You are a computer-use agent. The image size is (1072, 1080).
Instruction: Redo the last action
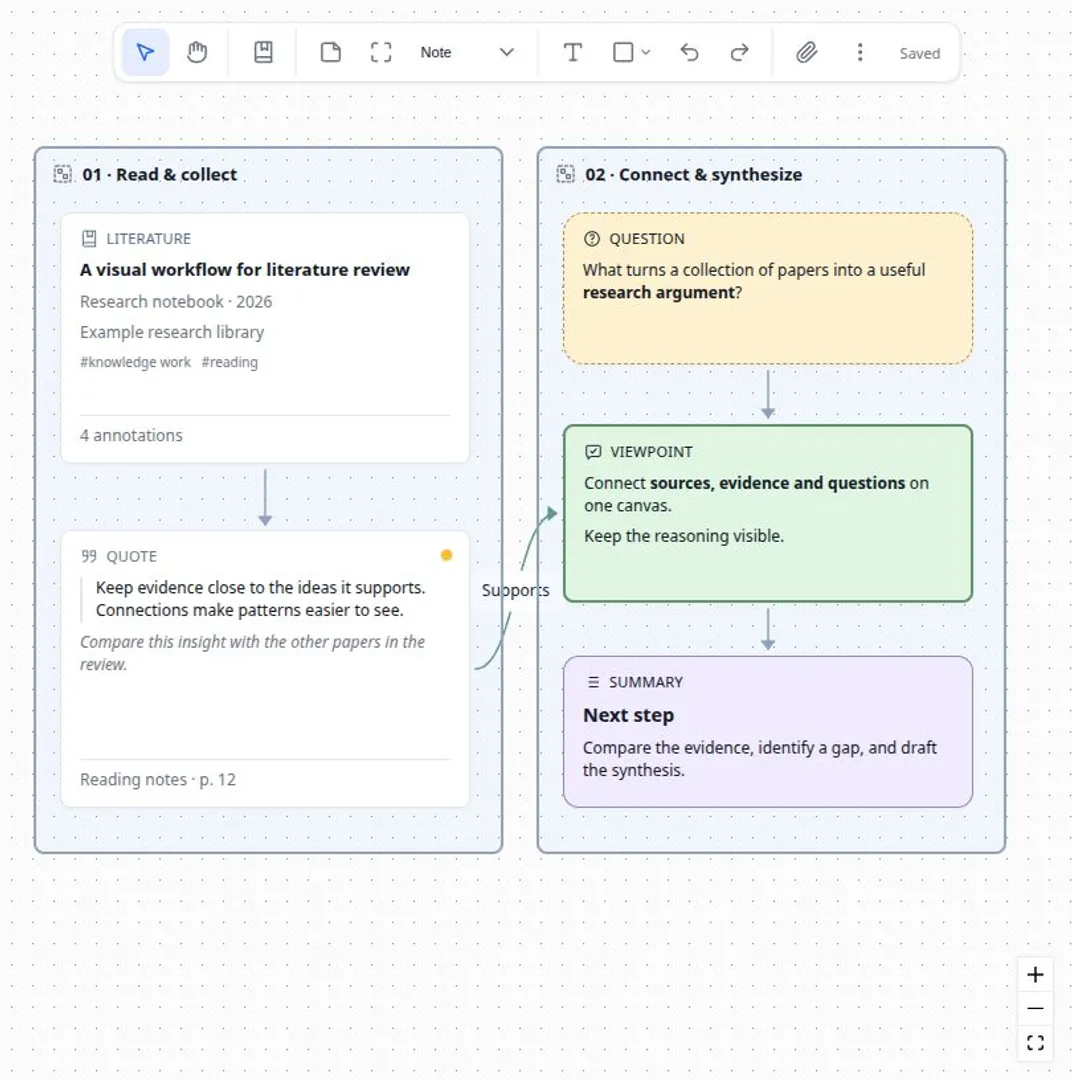(740, 52)
